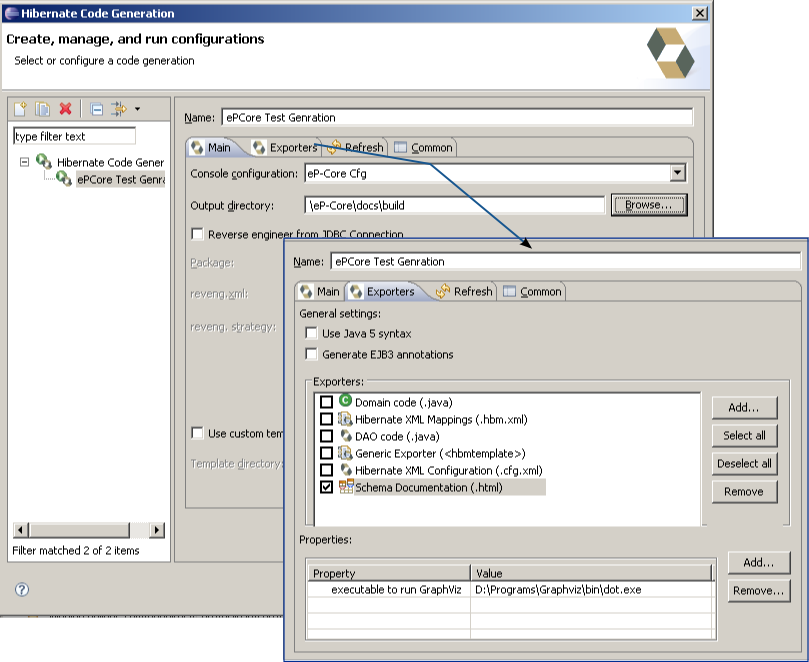Click Deselect all exporters button
The height and width of the screenshot is (662, 809).
(744, 463)
